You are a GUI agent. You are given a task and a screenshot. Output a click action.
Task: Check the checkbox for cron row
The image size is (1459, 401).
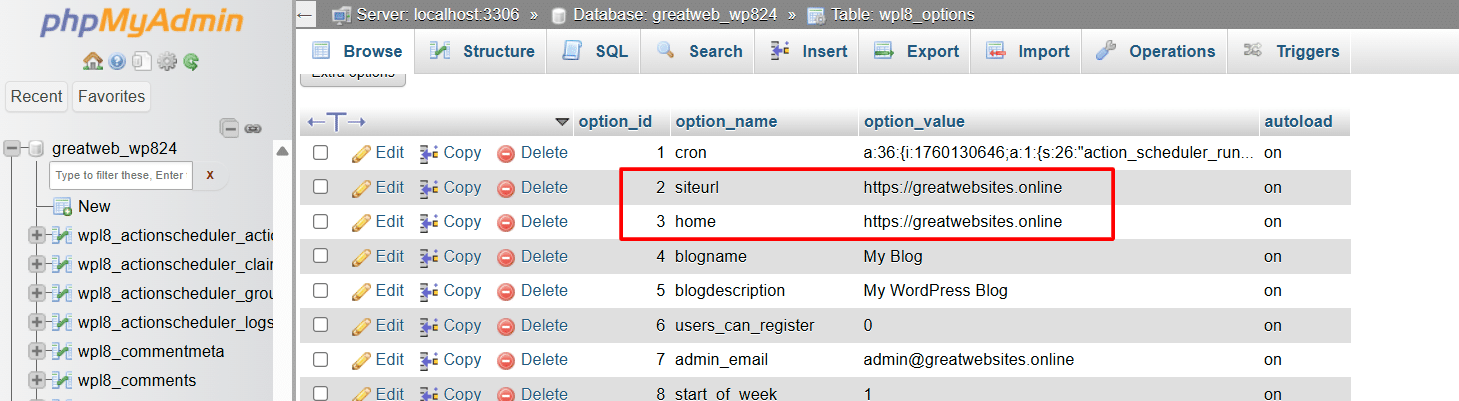tap(320, 153)
